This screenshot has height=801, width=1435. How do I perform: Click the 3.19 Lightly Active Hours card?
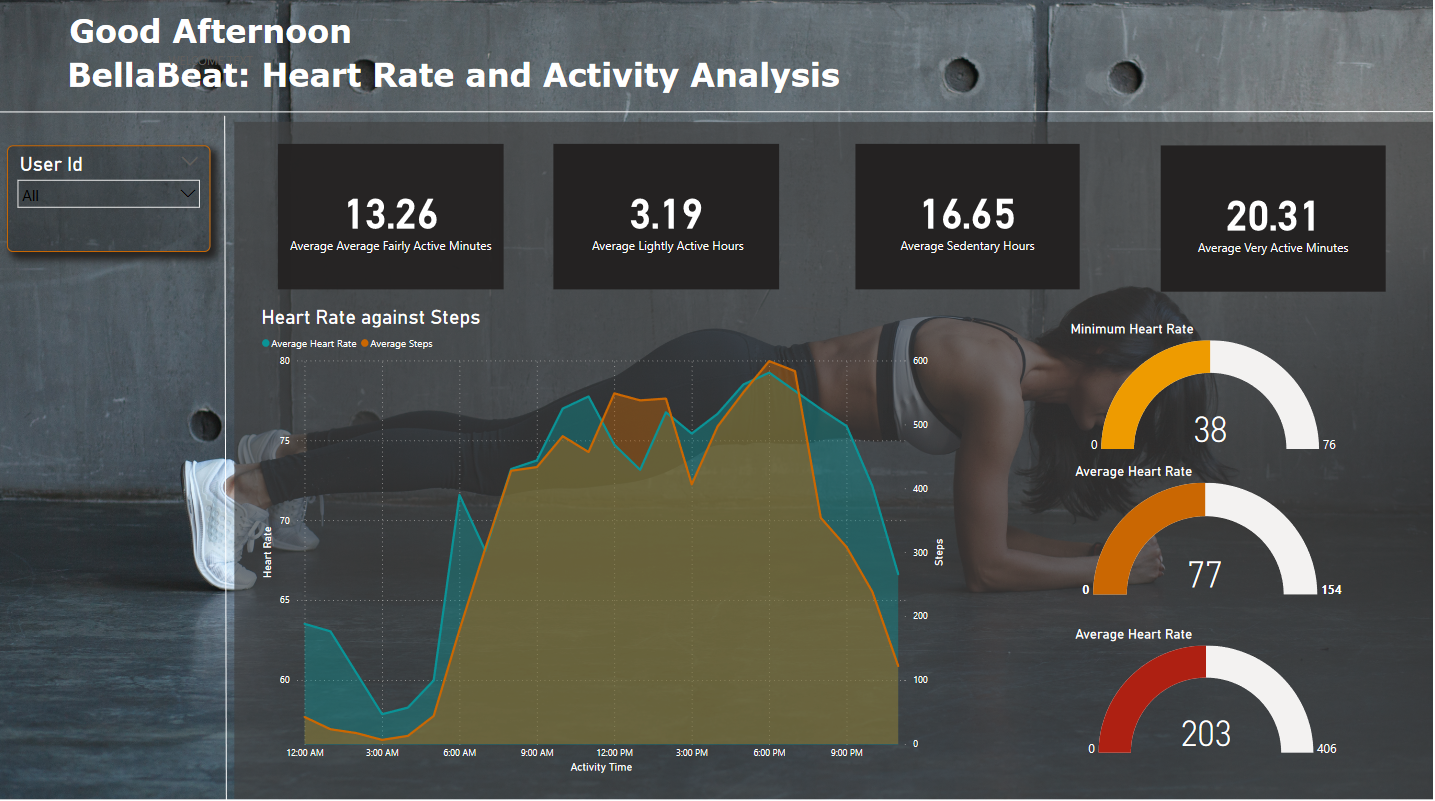click(665, 216)
